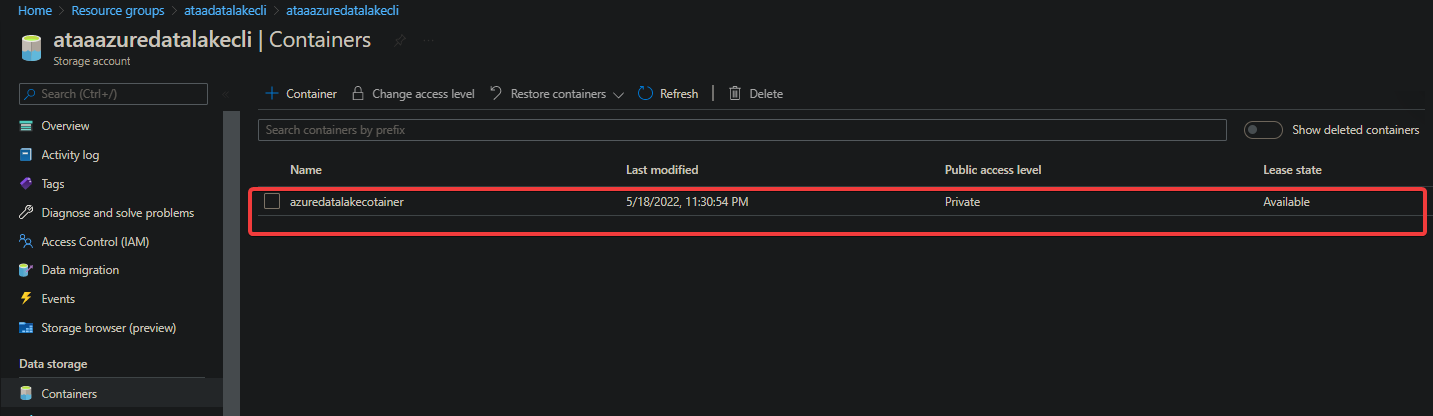Image resolution: width=1433 pixels, height=416 pixels.
Task: Click the storage account icon beside title
Action: pyautogui.click(x=31, y=49)
